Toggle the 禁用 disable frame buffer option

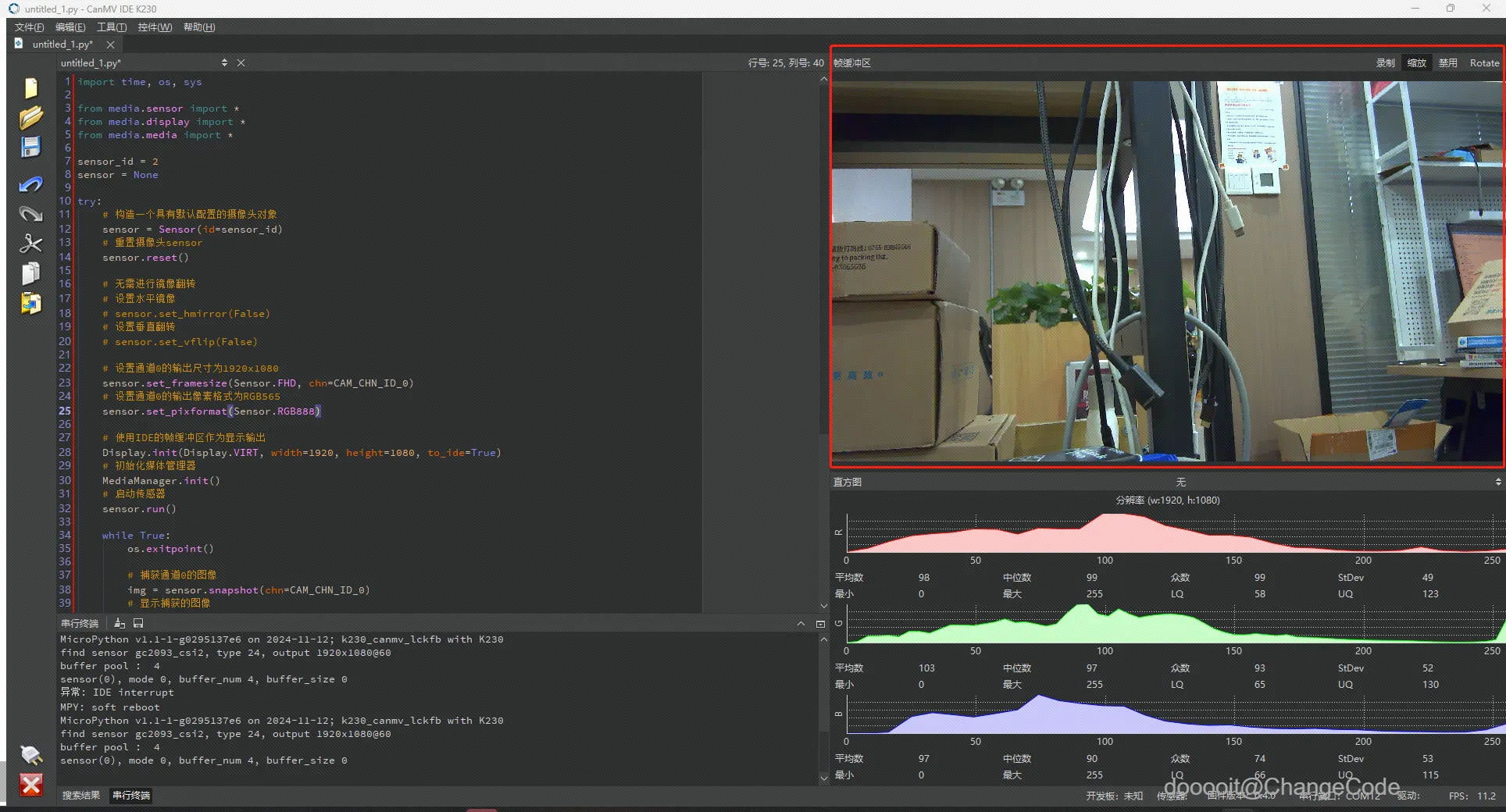1447,63
